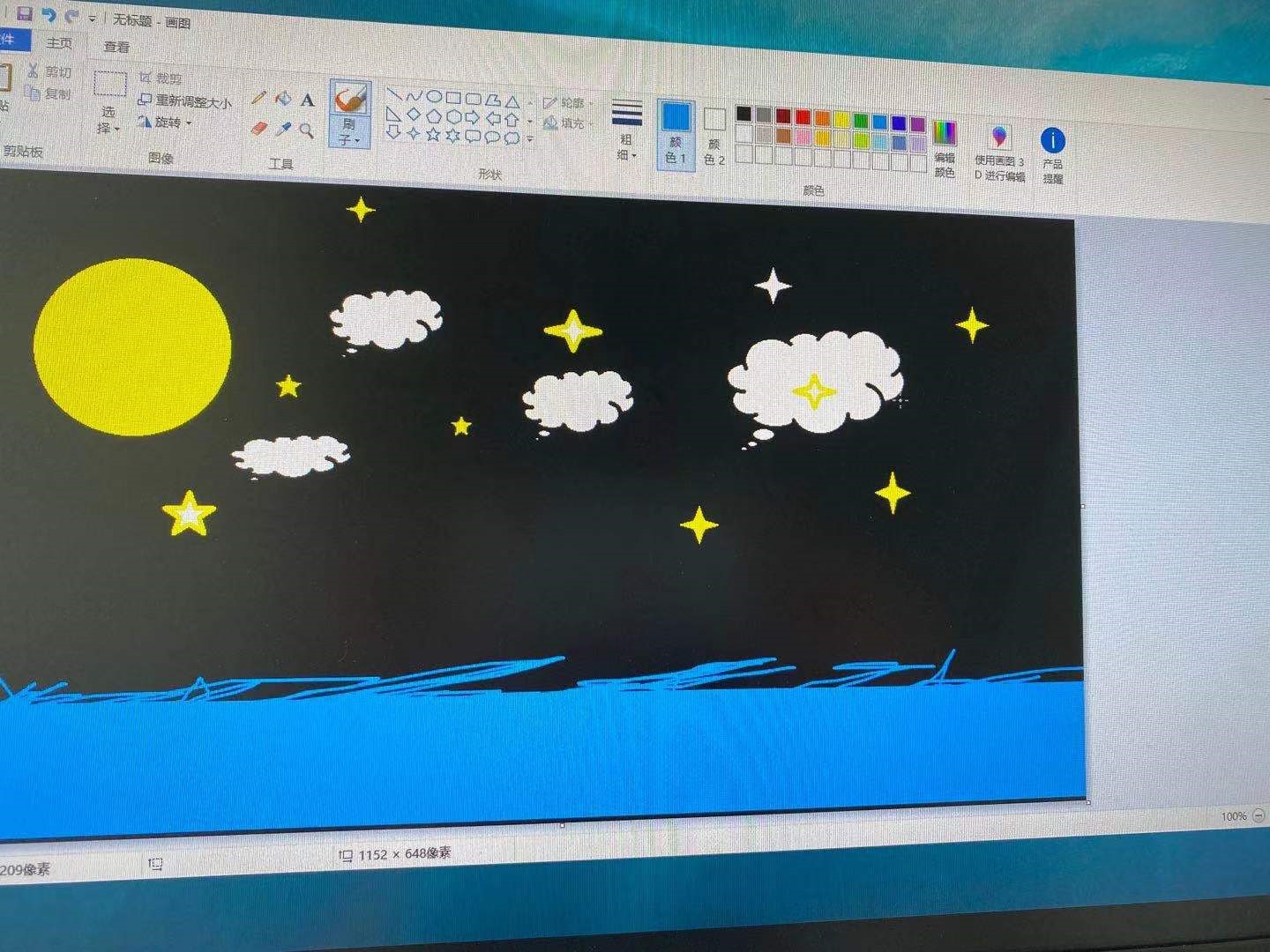Image resolution: width=1270 pixels, height=952 pixels.
Task: Select the Eraser tool
Action: [258, 128]
